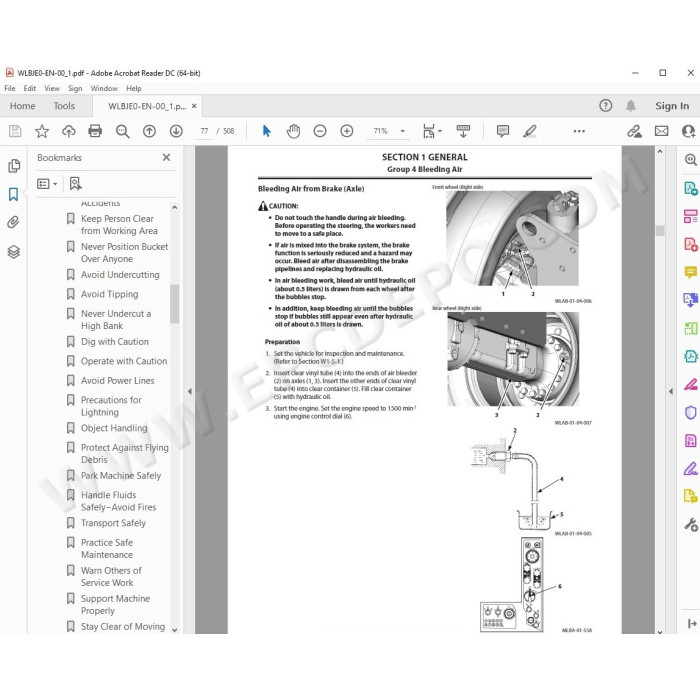This screenshot has height=700, width=700.
Task: Zoom out with the minus icon
Action: [320, 131]
